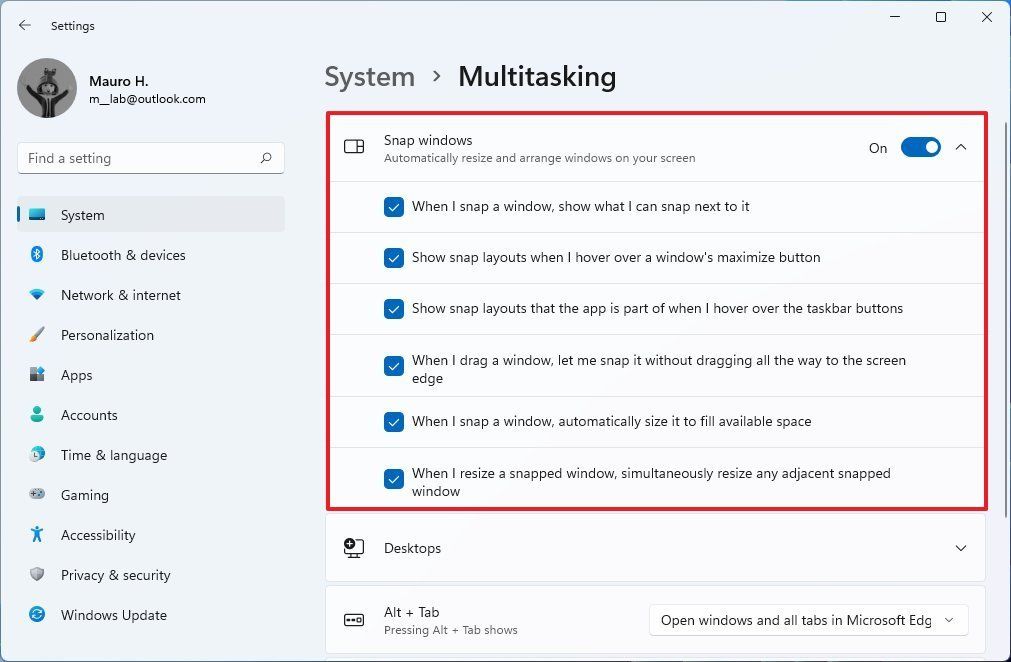Click the Desktops monitor icon
Viewport: 1011px width, 662px height.
[354, 548]
